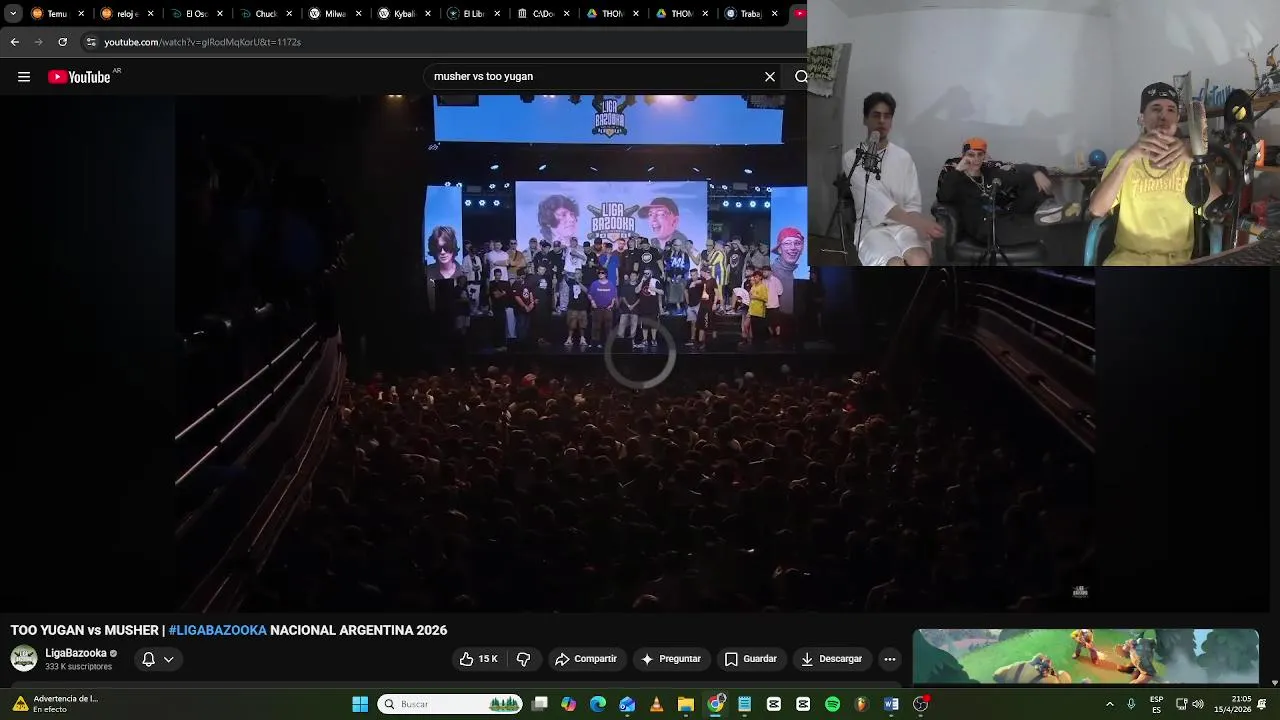Open the Windows Start menu
This screenshot has width=1280, height=720.
pos(360,704)
